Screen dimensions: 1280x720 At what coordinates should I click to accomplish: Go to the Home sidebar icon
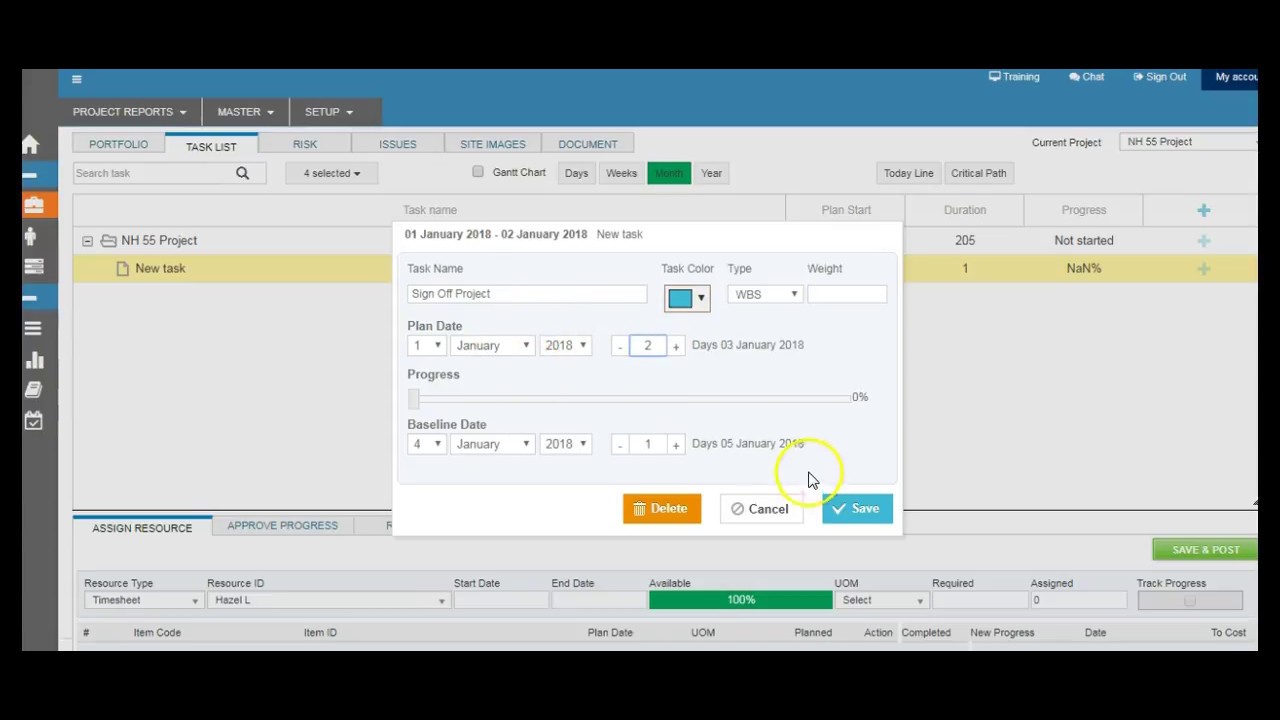(x=31, y=145)
